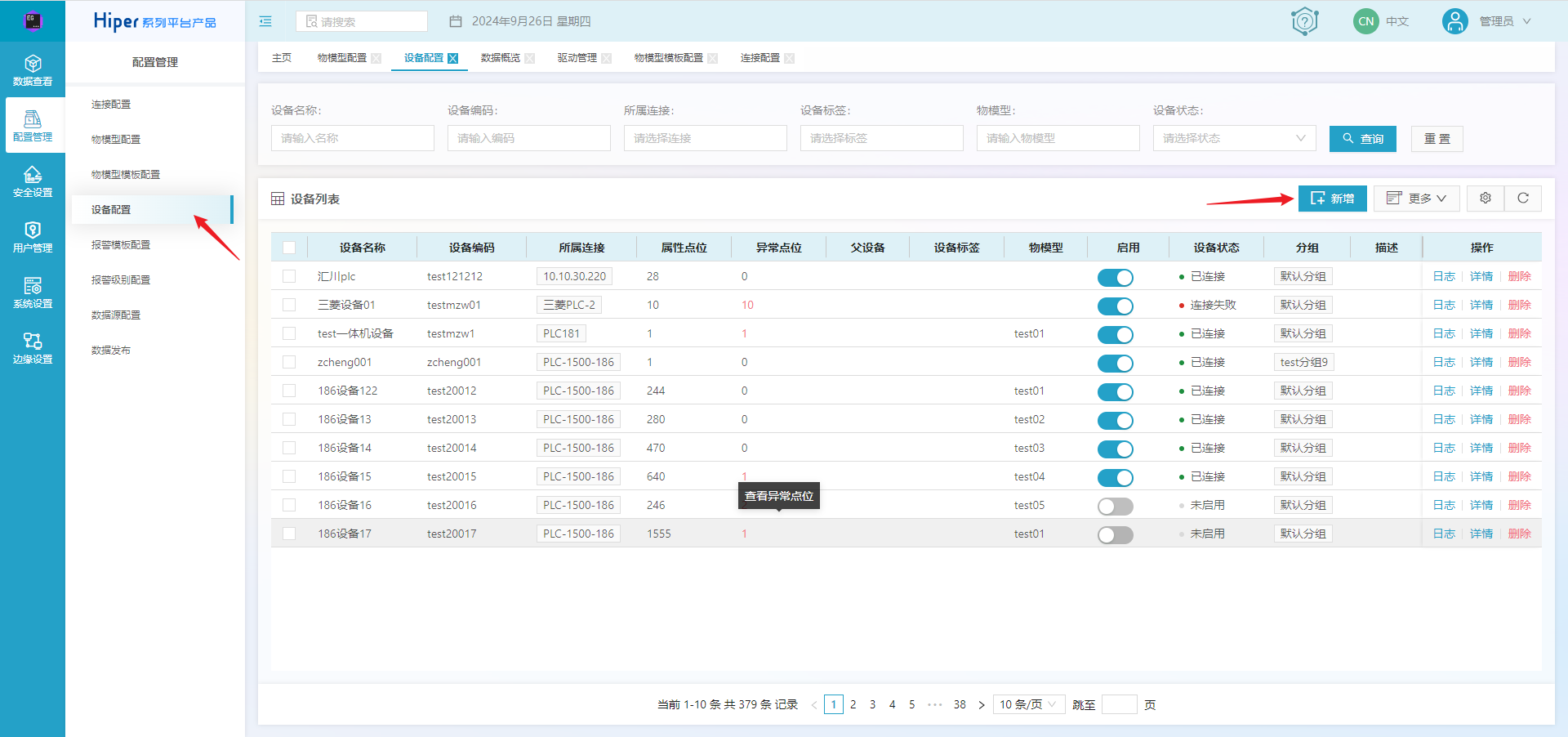Image resolution: width=1568 pixels, height=737 pixels.
Task: Open the 系统设置 sidebar section
Action: tap(33, 293)
